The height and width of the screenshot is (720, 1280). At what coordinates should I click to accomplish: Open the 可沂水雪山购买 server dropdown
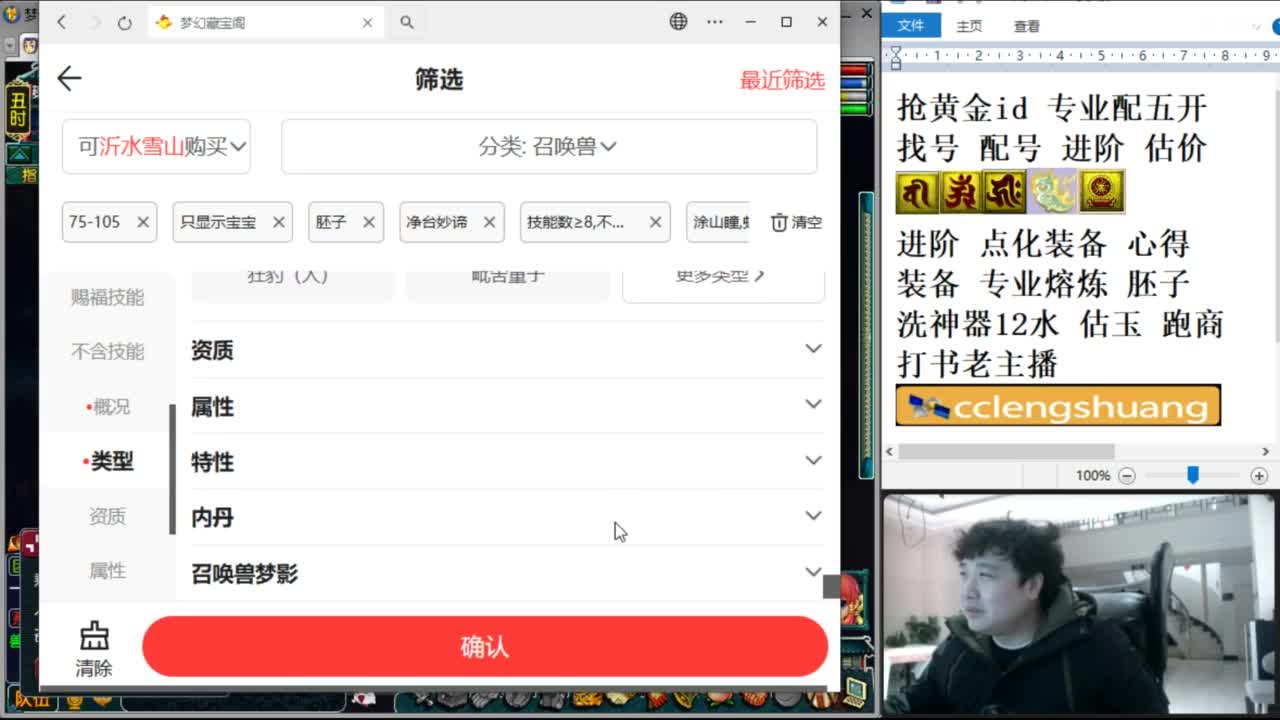pos(156,147)
